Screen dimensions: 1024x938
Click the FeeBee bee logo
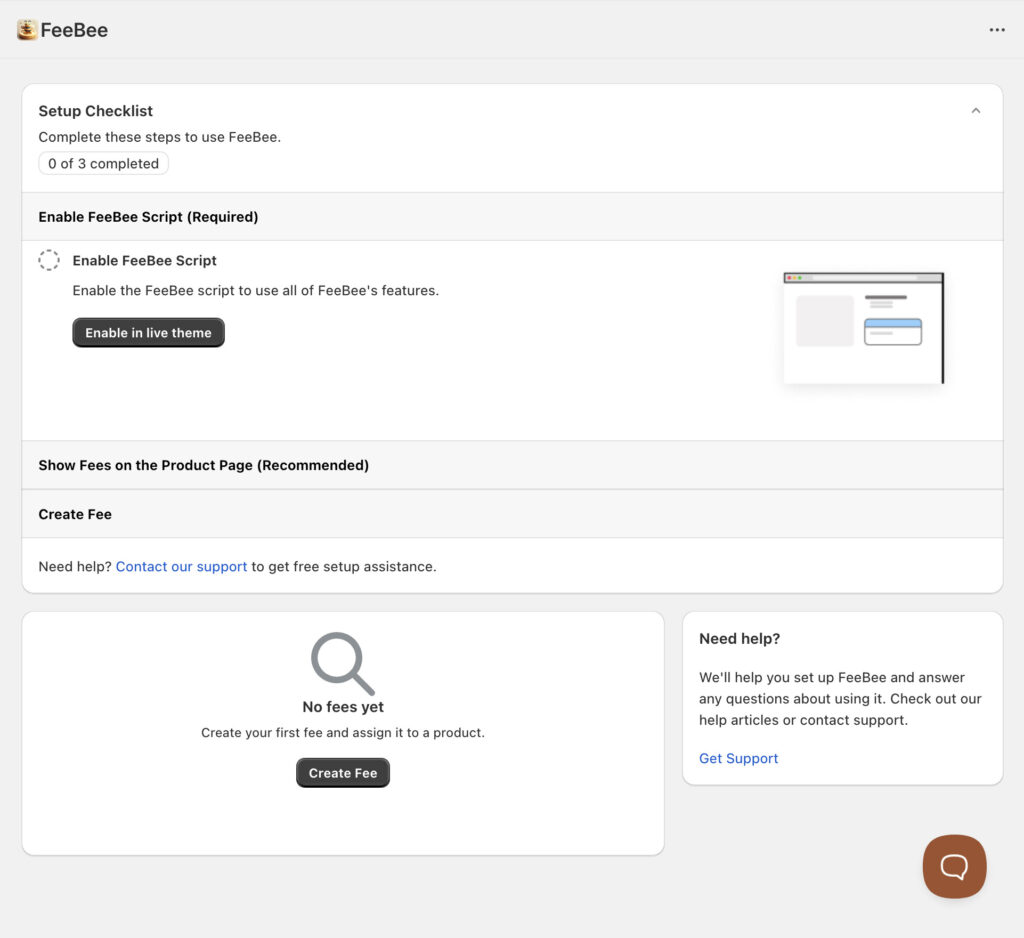(25, 29)
